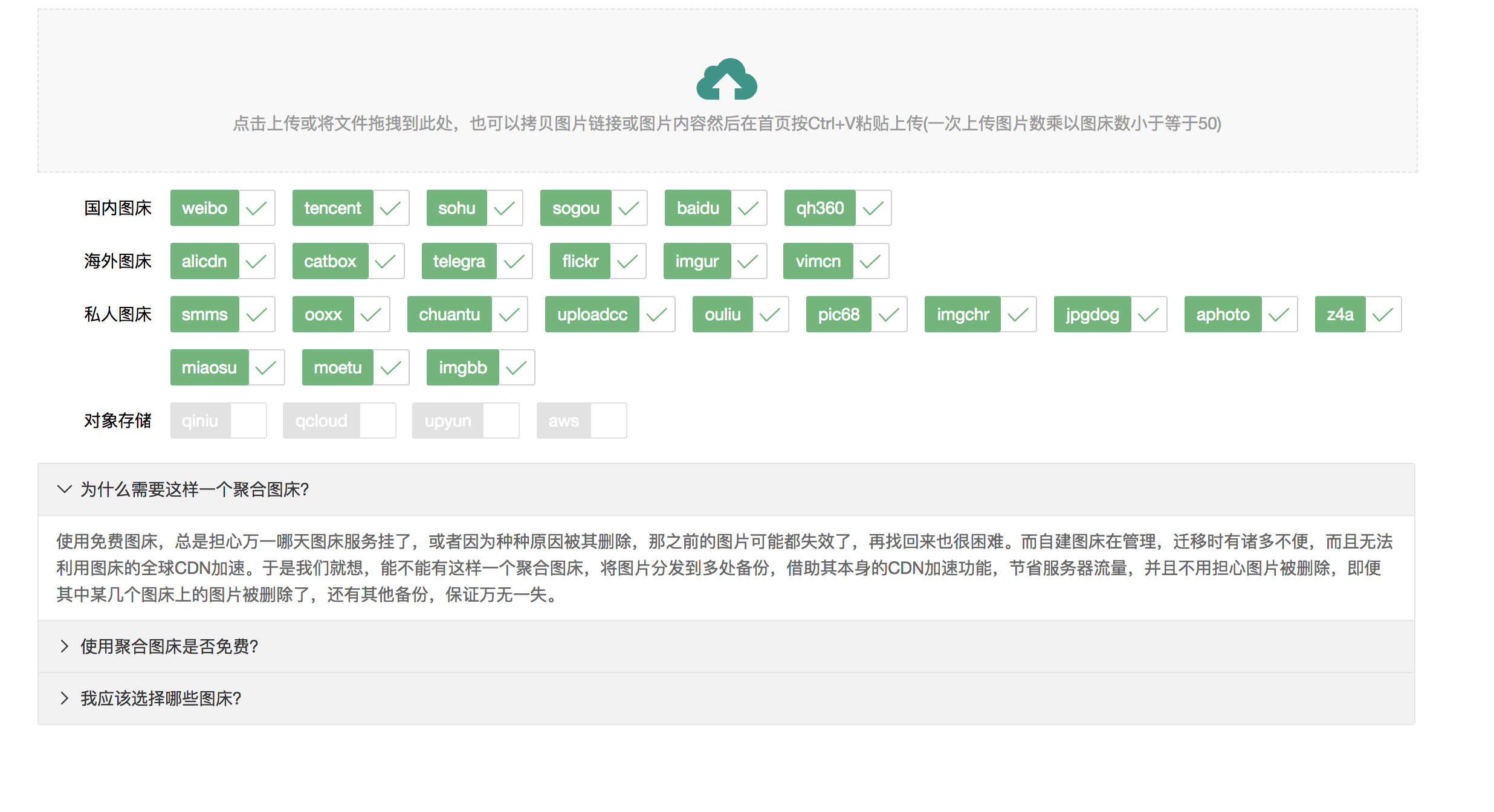Click the qh360 host label
Screen dimensions: 1494x812
point(820,208)
